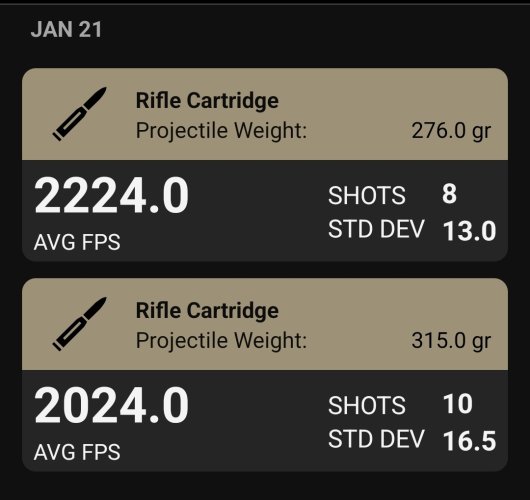Screen dimensions: 530x500
Task: Click the bullet icon on the 276.0 gr card
Action: pyautogui.click(x=80, y=114)
